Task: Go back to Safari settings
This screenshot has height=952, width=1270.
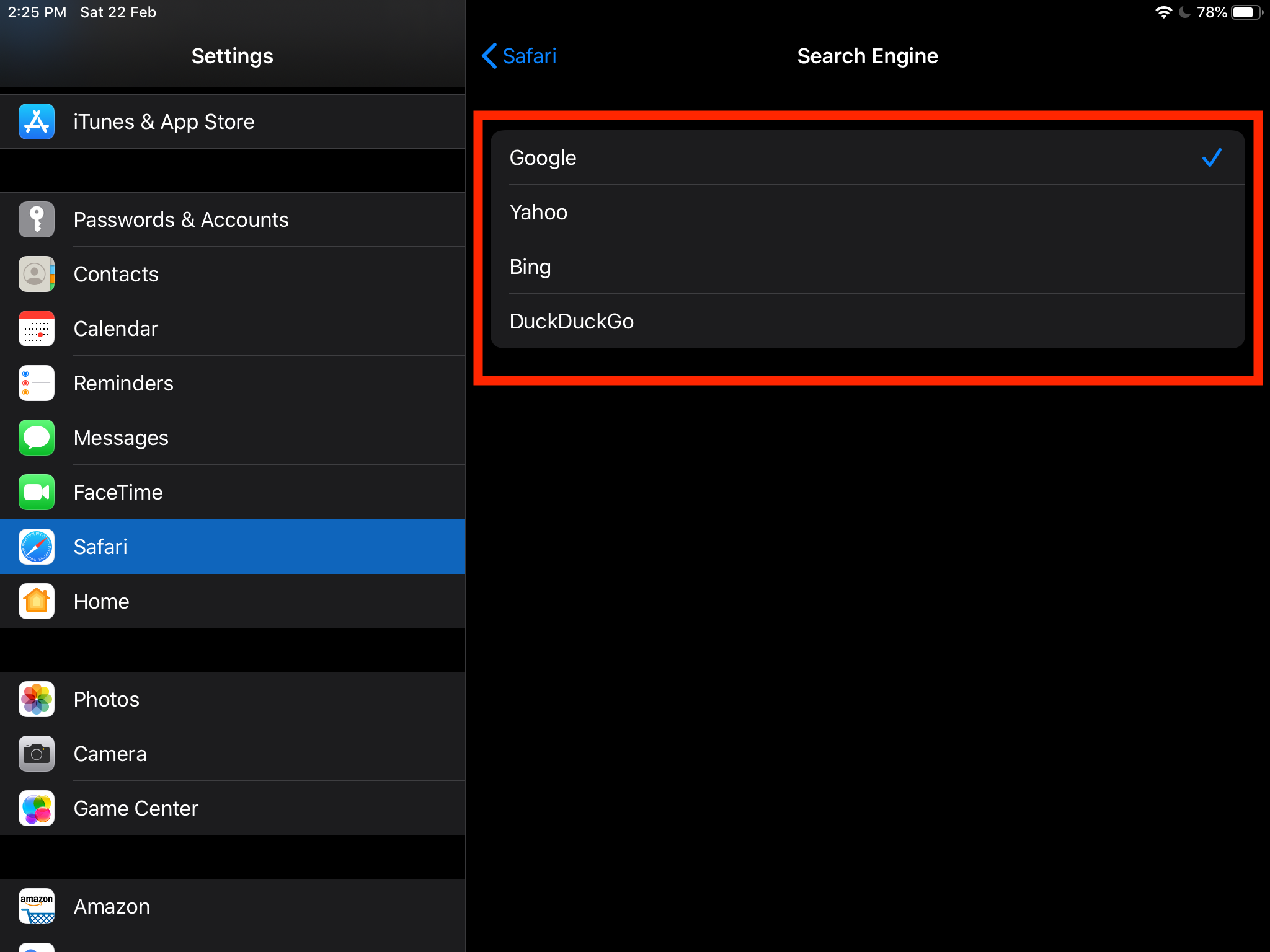Action: (519, 56)
